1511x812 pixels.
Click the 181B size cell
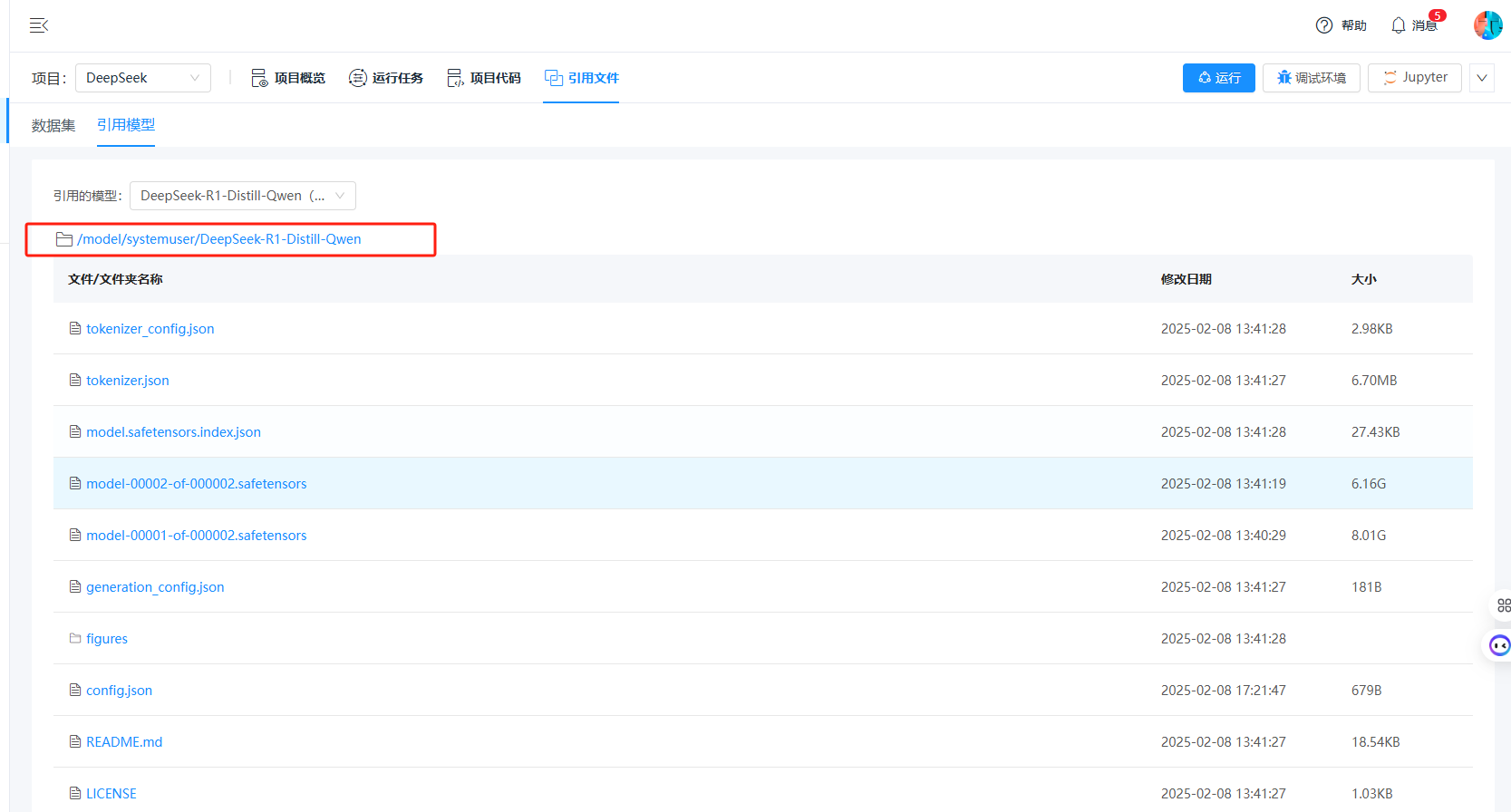coord(1367,587)
